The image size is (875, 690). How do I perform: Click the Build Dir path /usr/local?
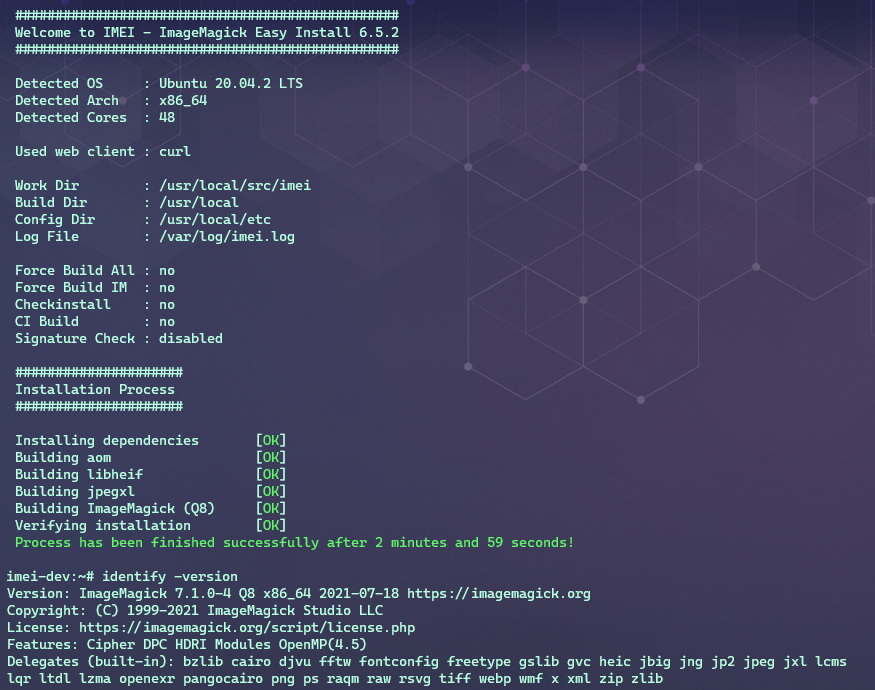pyautogui.click(x=199, y=202)
